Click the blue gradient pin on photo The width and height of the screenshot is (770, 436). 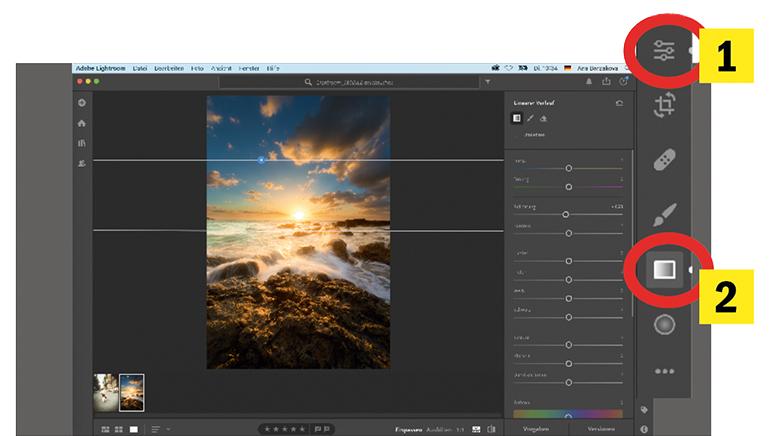[x=261, y=160]
